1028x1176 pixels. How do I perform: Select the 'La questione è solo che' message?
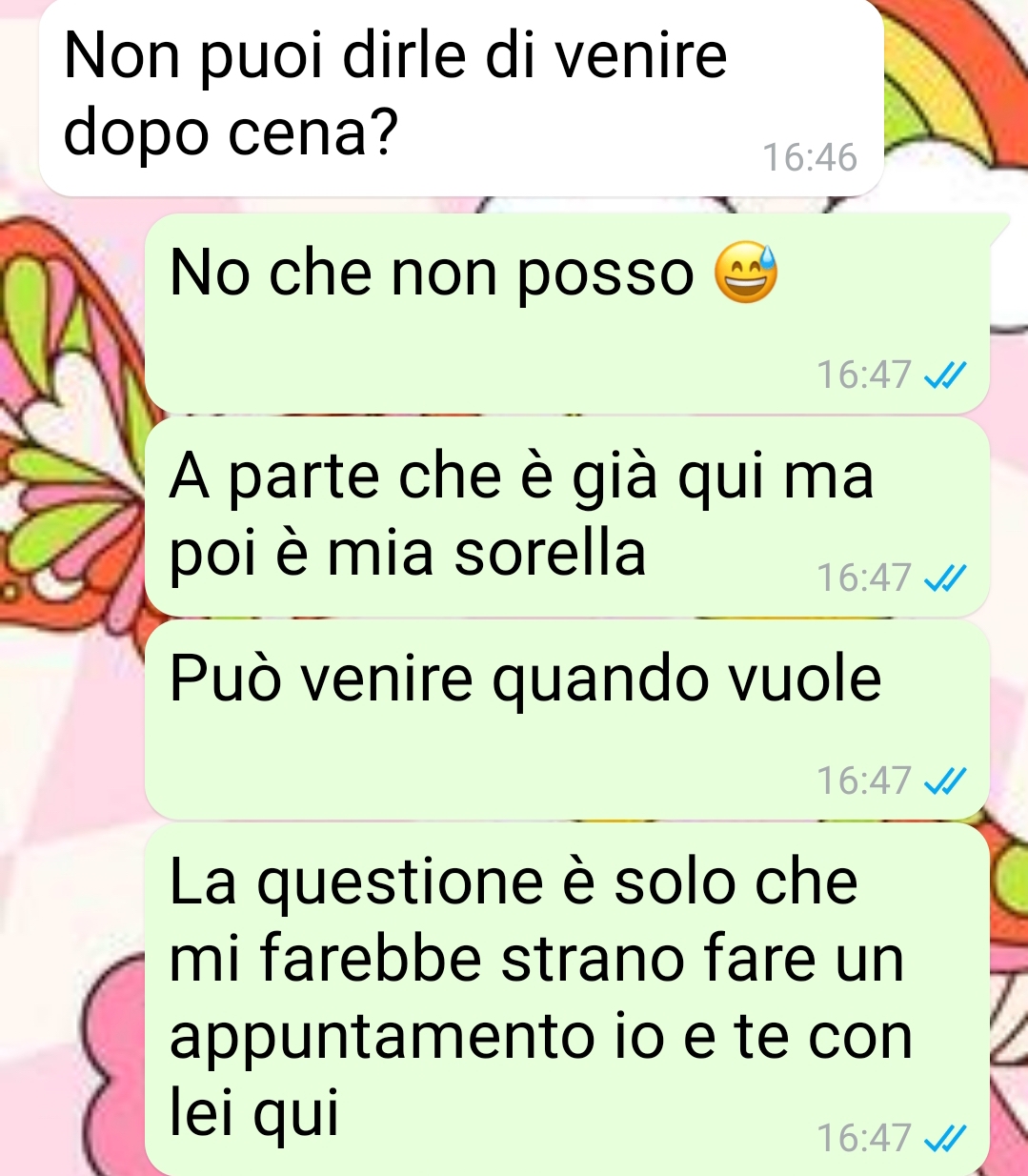click(568, 1000)
